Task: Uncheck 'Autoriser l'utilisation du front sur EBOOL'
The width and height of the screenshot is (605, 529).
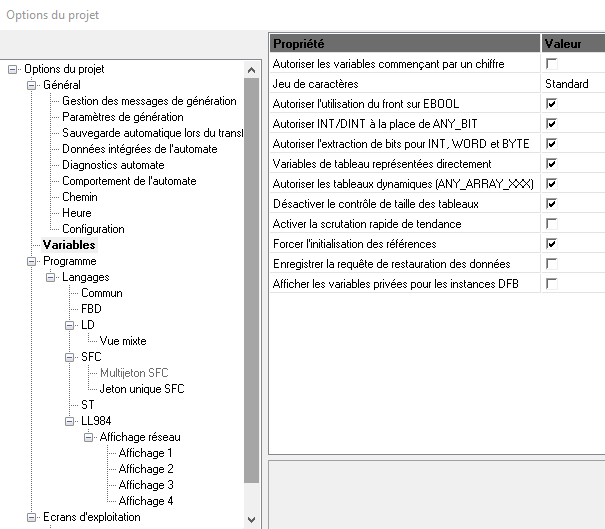Action: click(551, 104)
